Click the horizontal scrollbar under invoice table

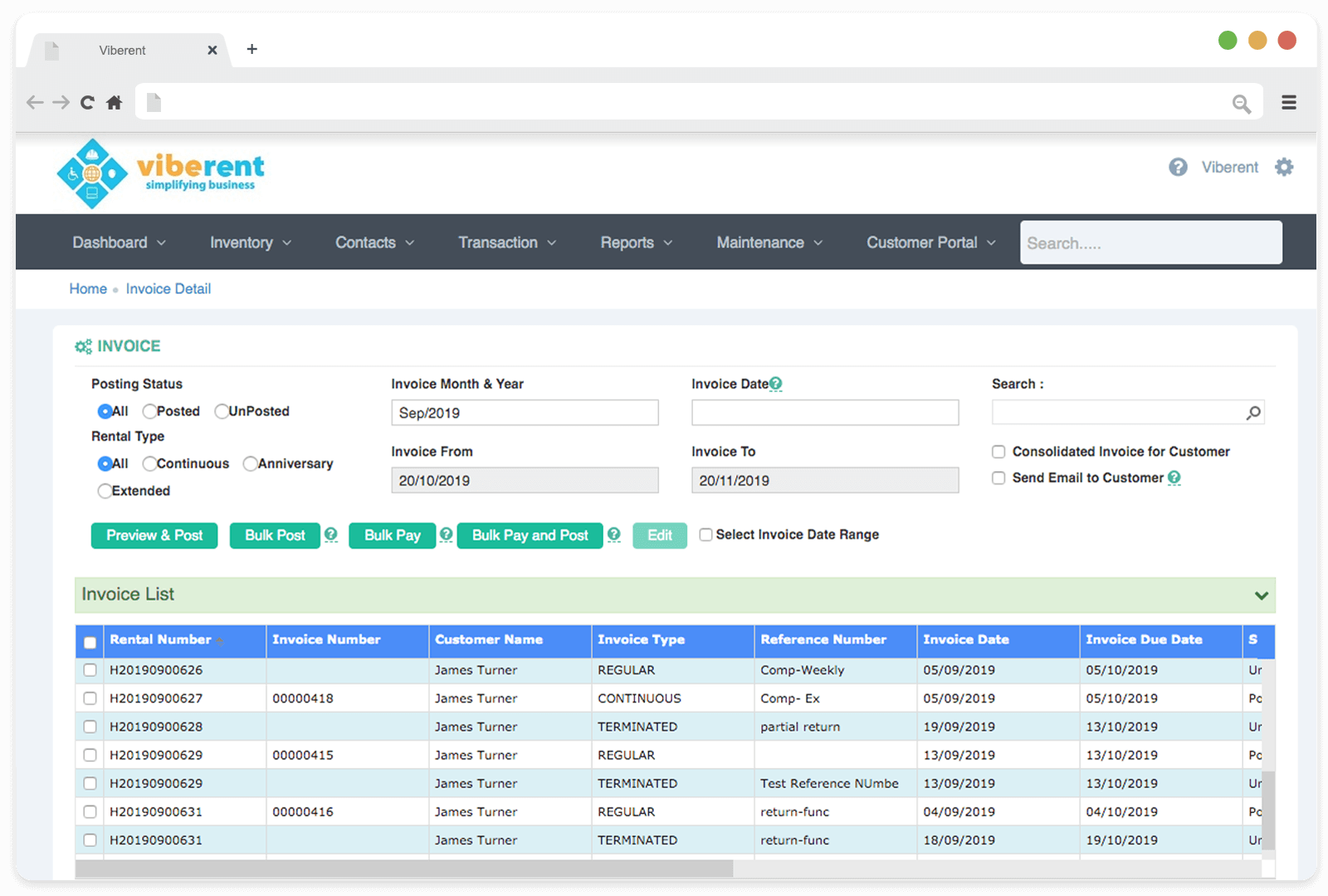pos(404,869)
